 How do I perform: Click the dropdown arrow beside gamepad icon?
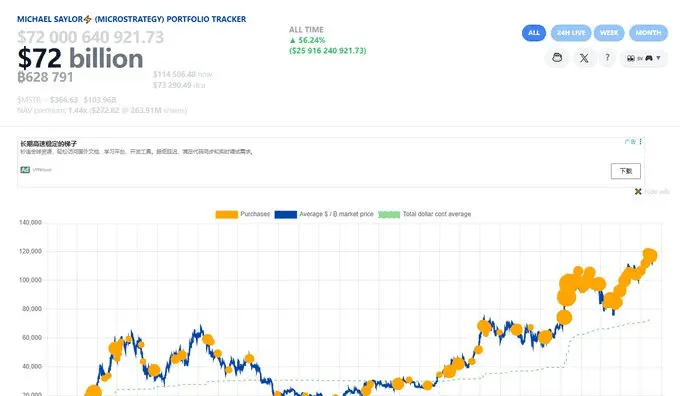pos(658,58)
